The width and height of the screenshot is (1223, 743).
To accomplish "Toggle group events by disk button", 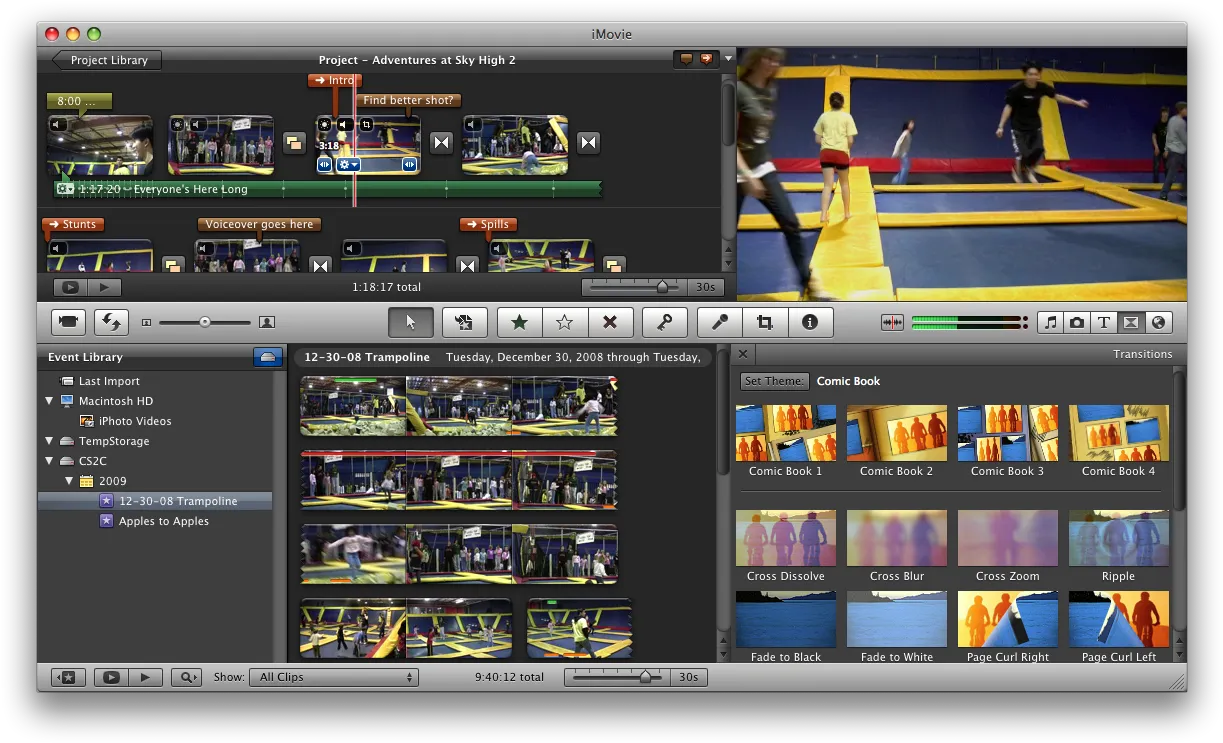I will [268, 357].
